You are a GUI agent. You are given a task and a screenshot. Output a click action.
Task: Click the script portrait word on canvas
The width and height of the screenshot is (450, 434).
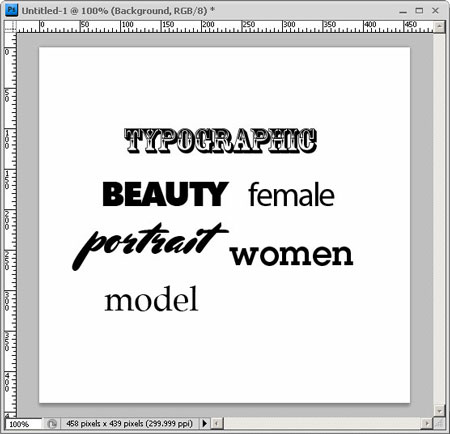point(150,247)
